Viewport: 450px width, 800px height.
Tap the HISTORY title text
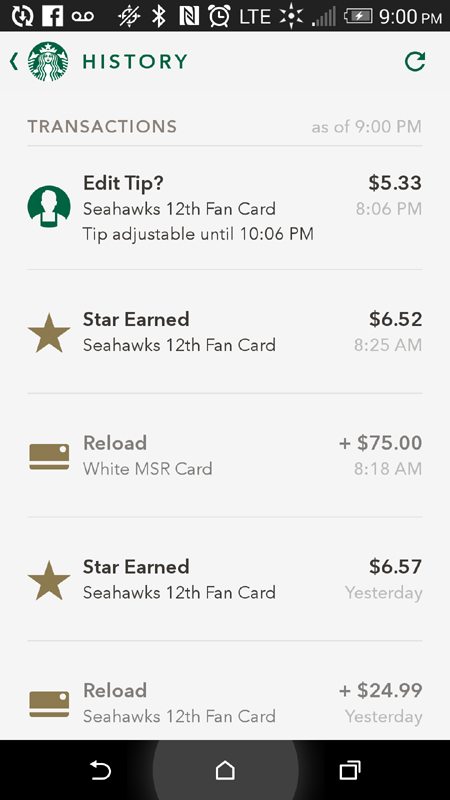(x=135, y=62)
